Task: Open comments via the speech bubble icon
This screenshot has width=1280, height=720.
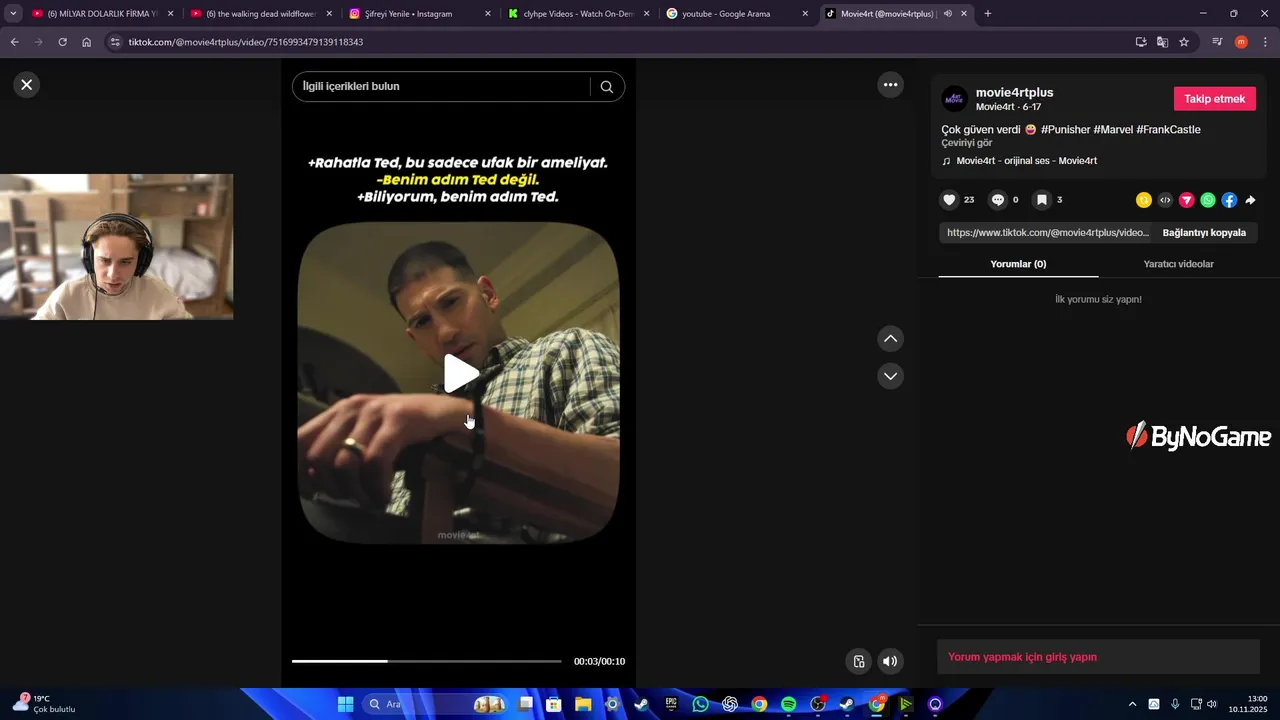Action: coord(997,200)
